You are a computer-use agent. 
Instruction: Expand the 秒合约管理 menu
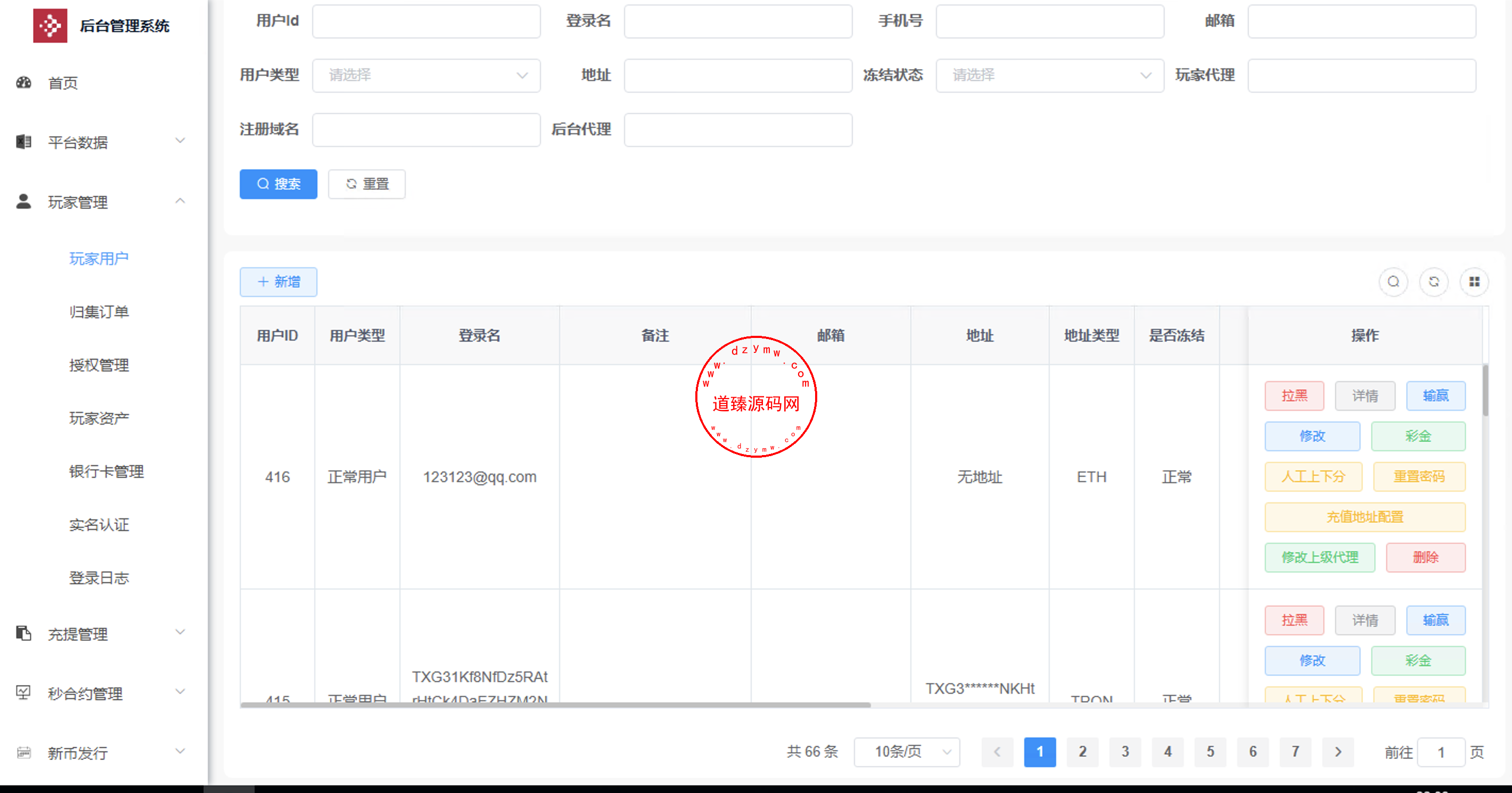click(x=180, y=692)
